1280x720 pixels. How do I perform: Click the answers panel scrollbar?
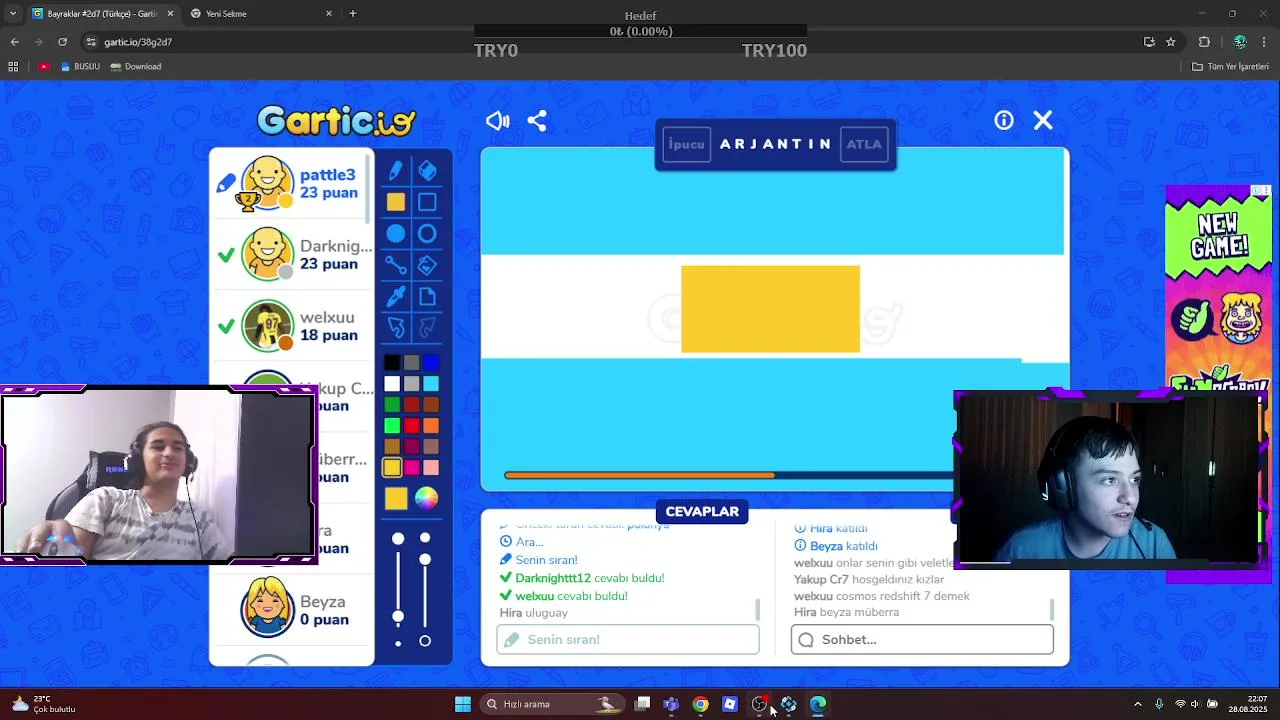[758, 609]
